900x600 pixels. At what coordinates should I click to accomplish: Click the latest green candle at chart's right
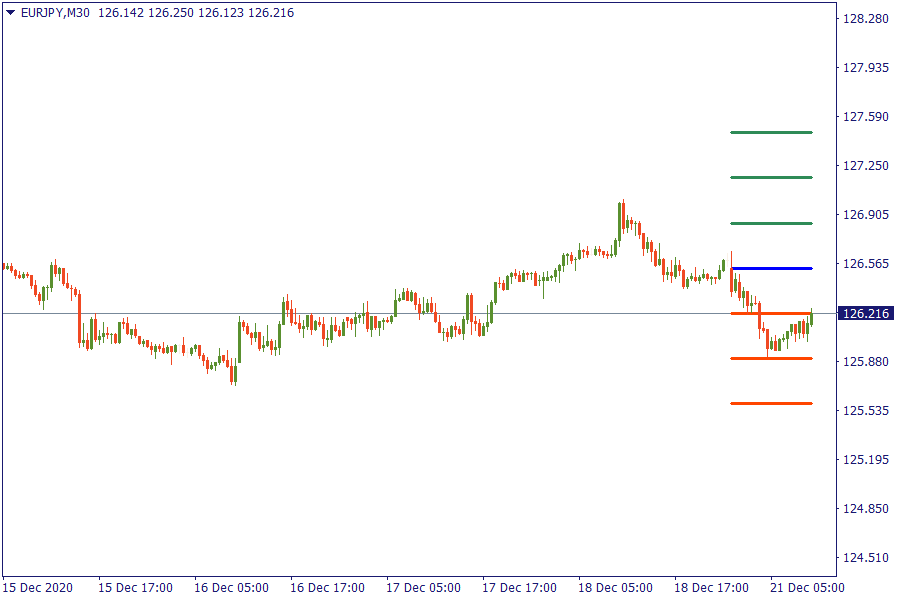[811, 319]
